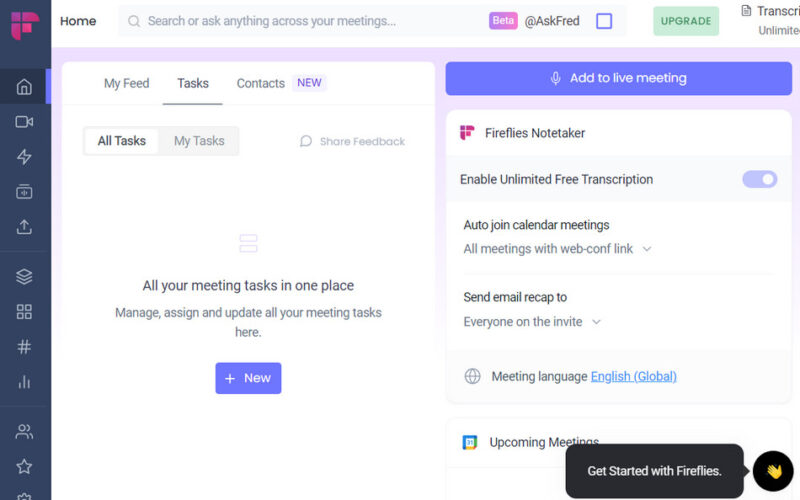Check the box next to @AskFred
The width and height of the screenshot is (800, 500).
pos(604,21)
